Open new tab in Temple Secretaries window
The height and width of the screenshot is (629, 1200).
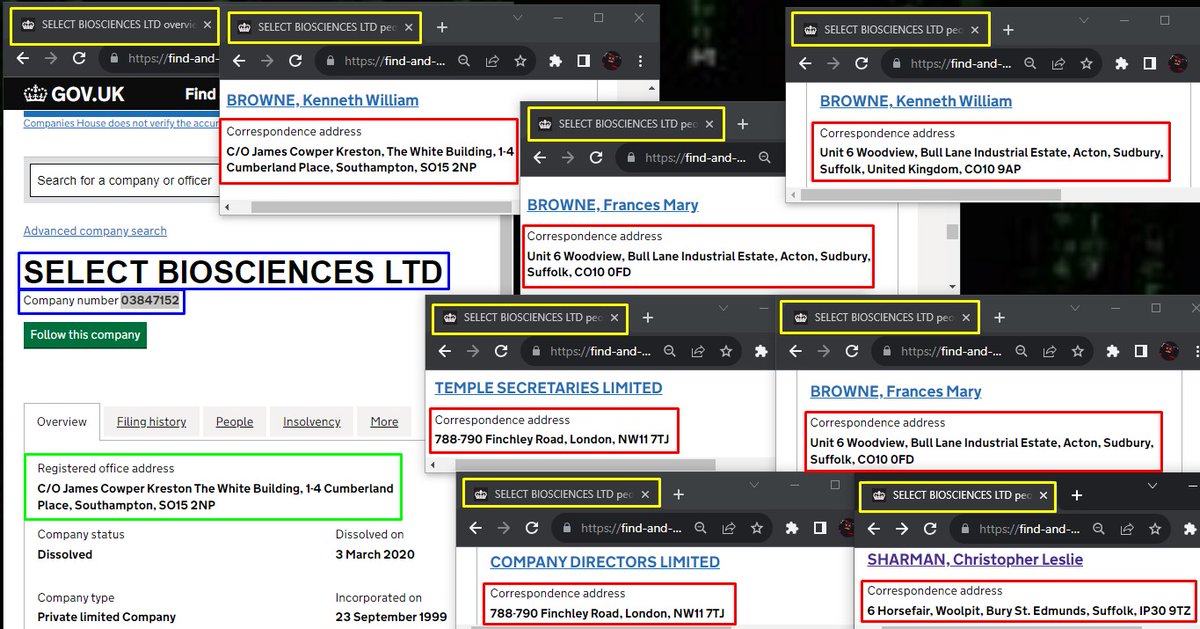[x=647, y=318]
